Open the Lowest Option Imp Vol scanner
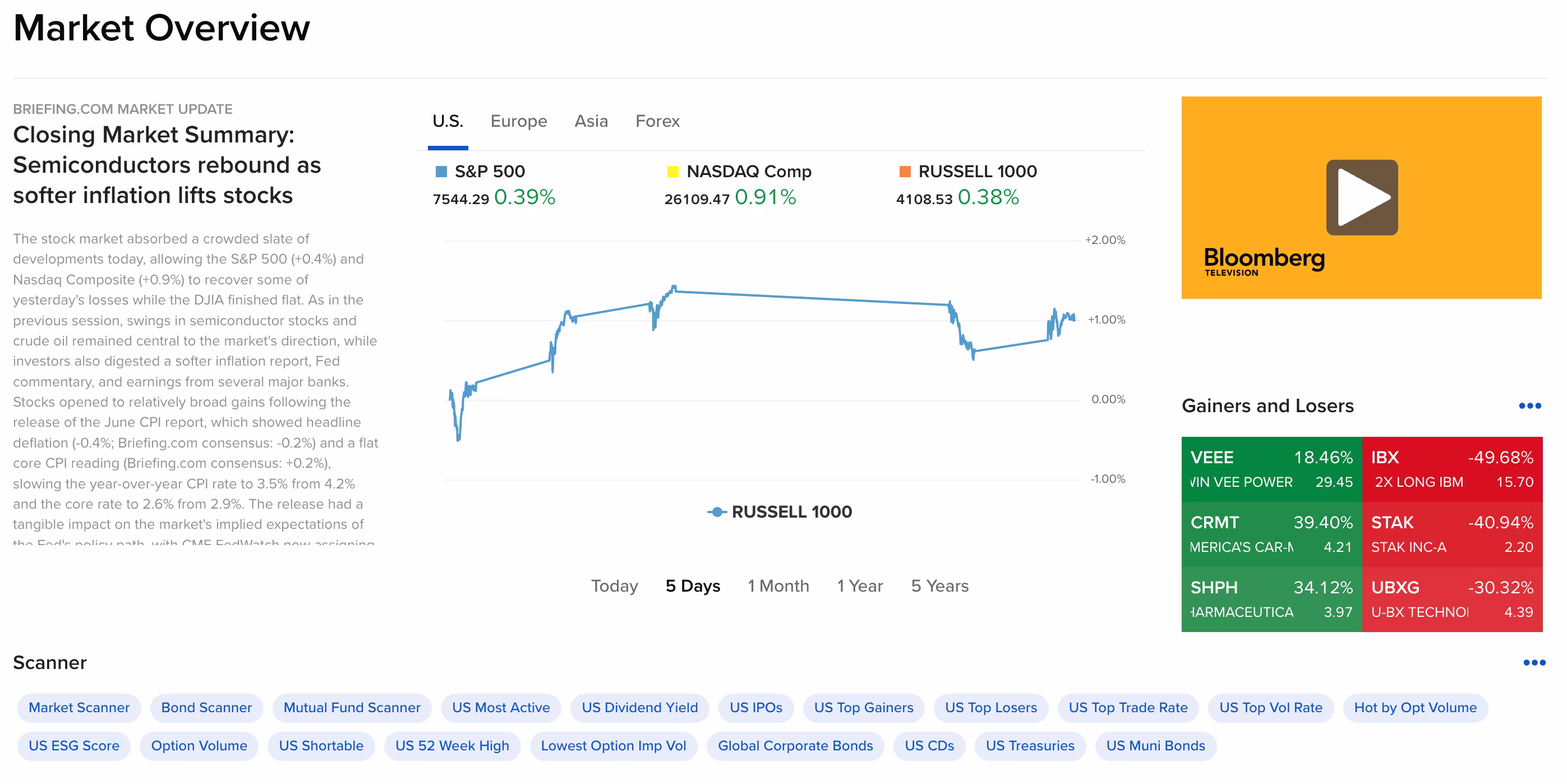Image resolution: width=1567 pixels, height=784 pixels. pyautogui.click(x=613, y=746)
